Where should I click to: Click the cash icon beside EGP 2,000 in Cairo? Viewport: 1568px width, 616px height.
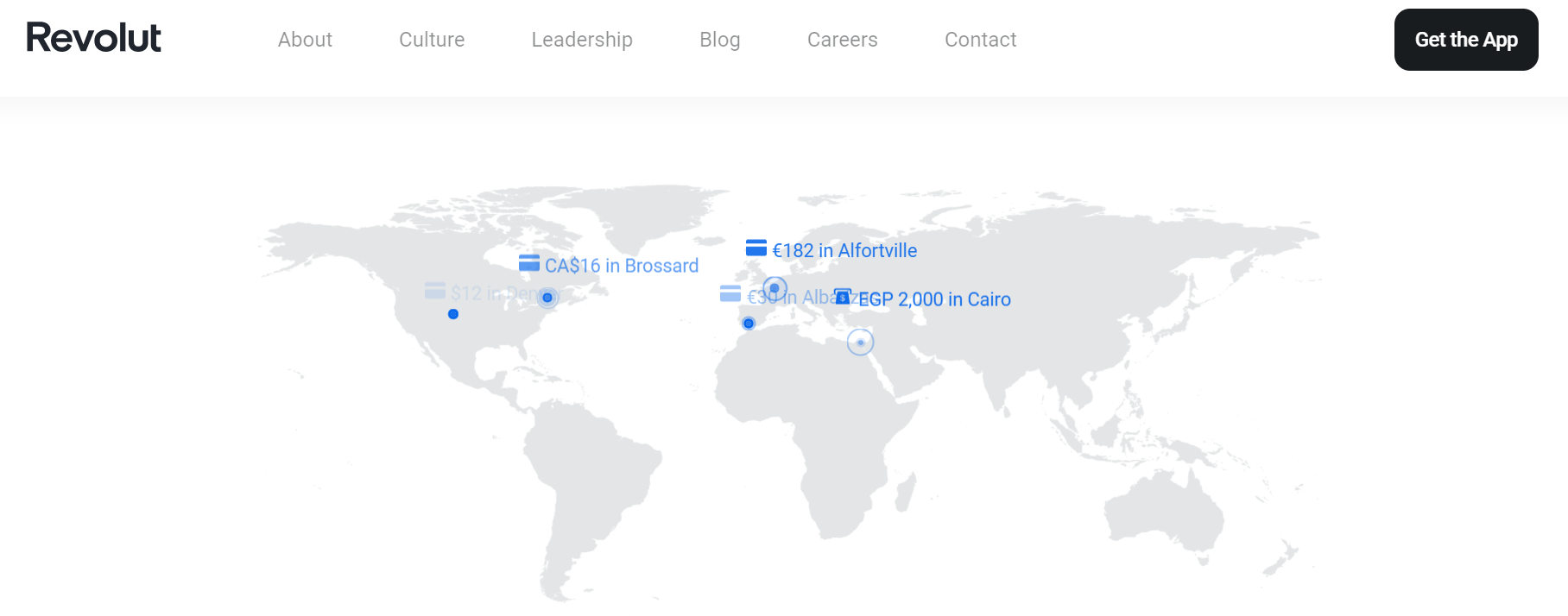pos(842,299)
